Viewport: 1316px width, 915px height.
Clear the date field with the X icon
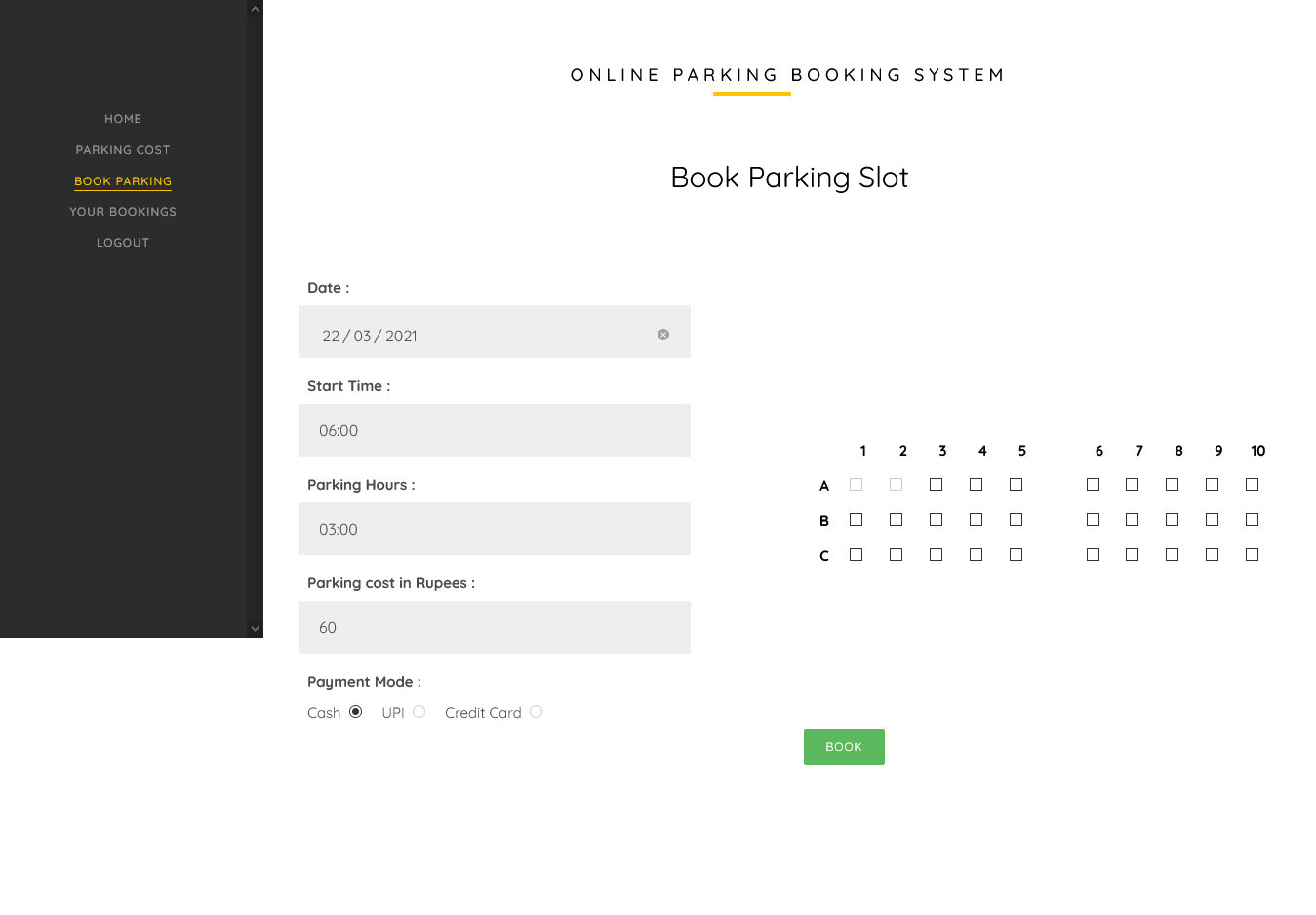coord(663,335)
